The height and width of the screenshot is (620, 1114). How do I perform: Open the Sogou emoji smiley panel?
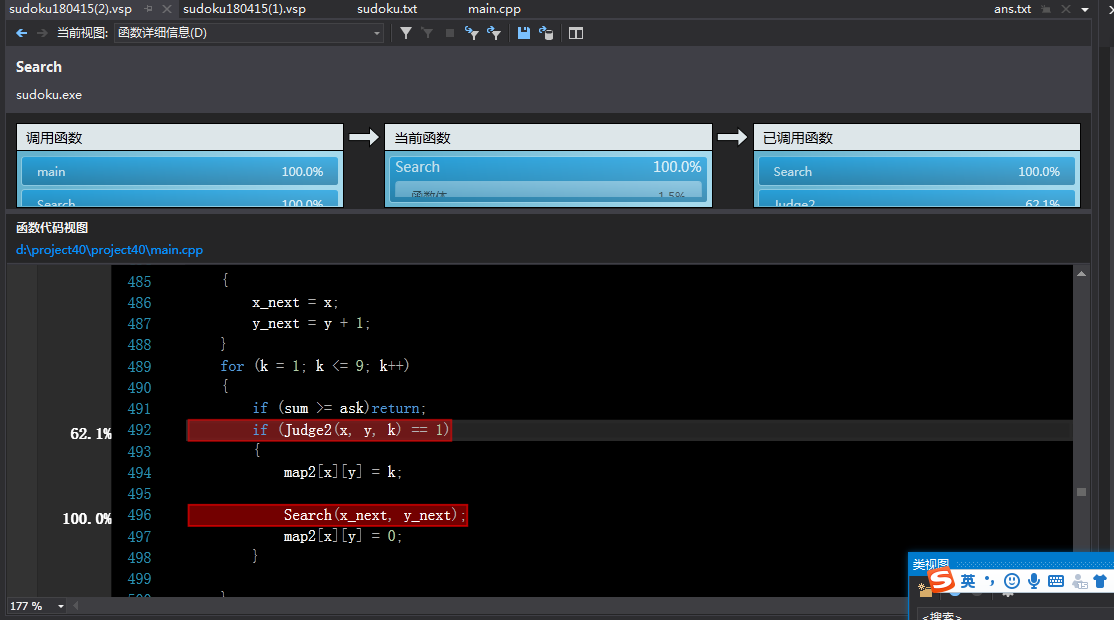(x=1012, y=581)
